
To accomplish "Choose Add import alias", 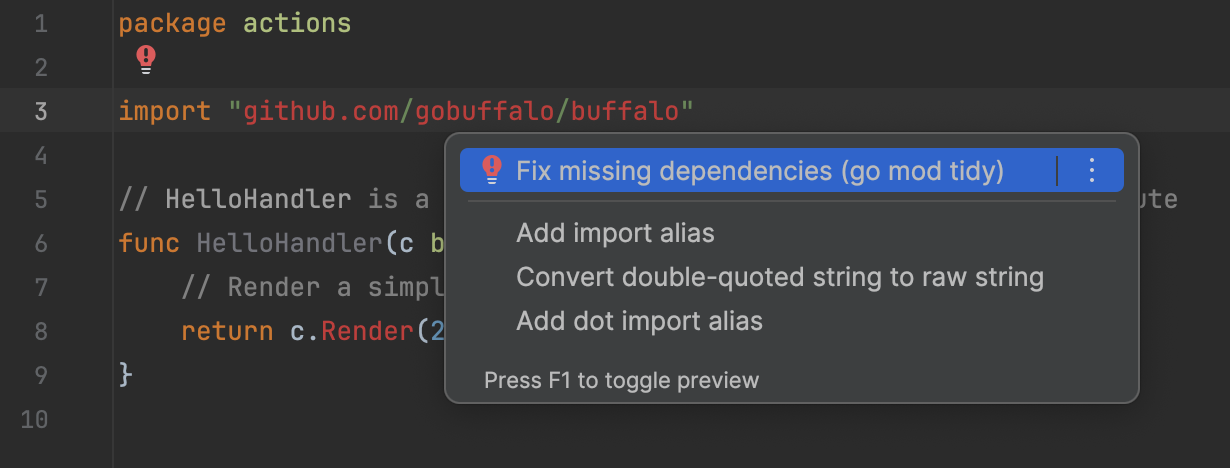I will [x=615, y=234].
